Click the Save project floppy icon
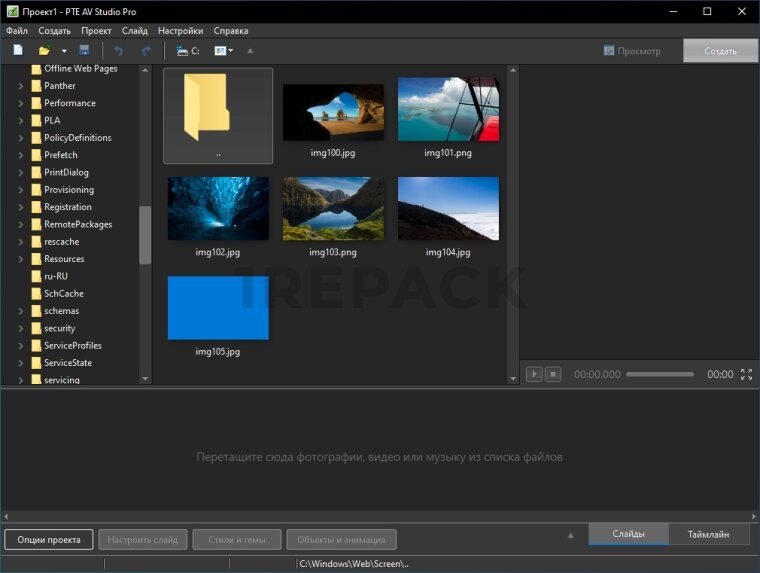Screen dimensions: 760x573 [x=84, y=50]
